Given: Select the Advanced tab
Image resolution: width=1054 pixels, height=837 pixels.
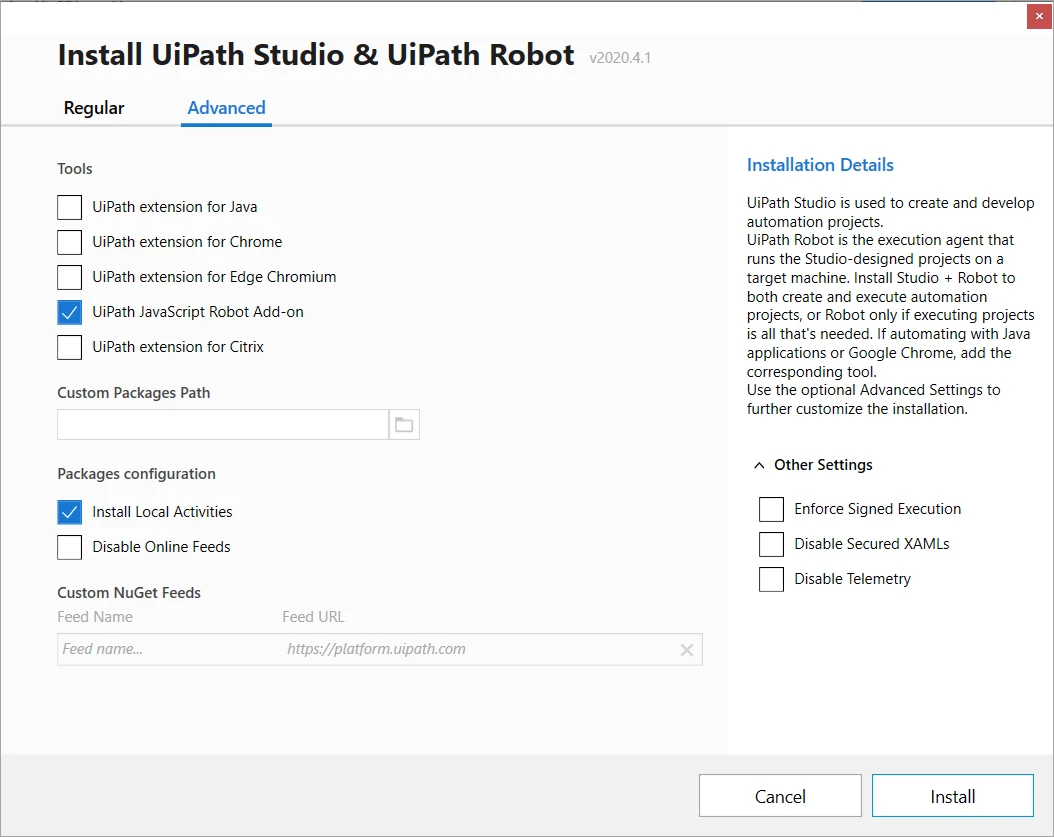Looking at the screenshot, I should click(x=227, y=108).
